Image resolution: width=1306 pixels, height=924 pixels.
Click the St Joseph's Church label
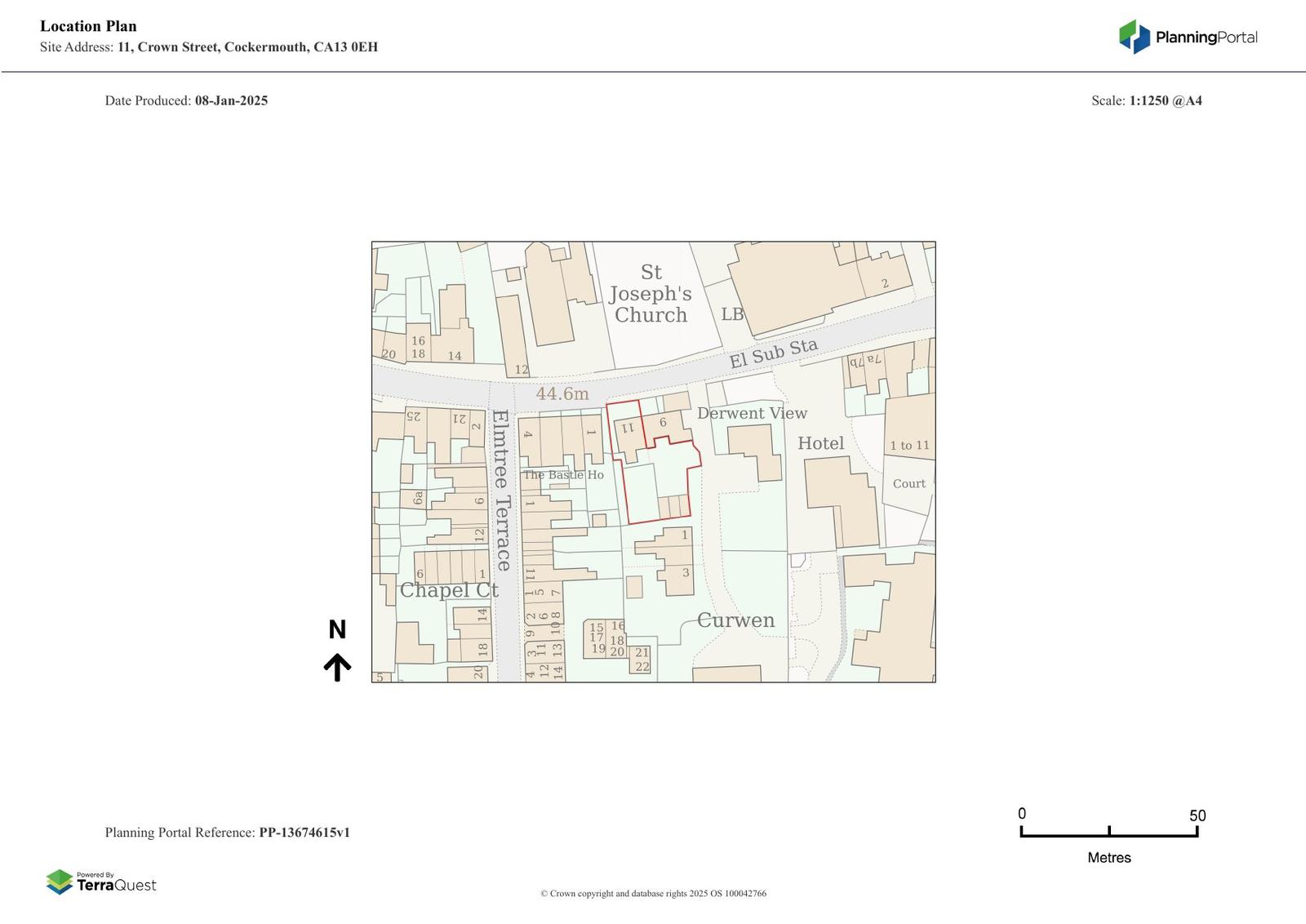tap(651, 294)
